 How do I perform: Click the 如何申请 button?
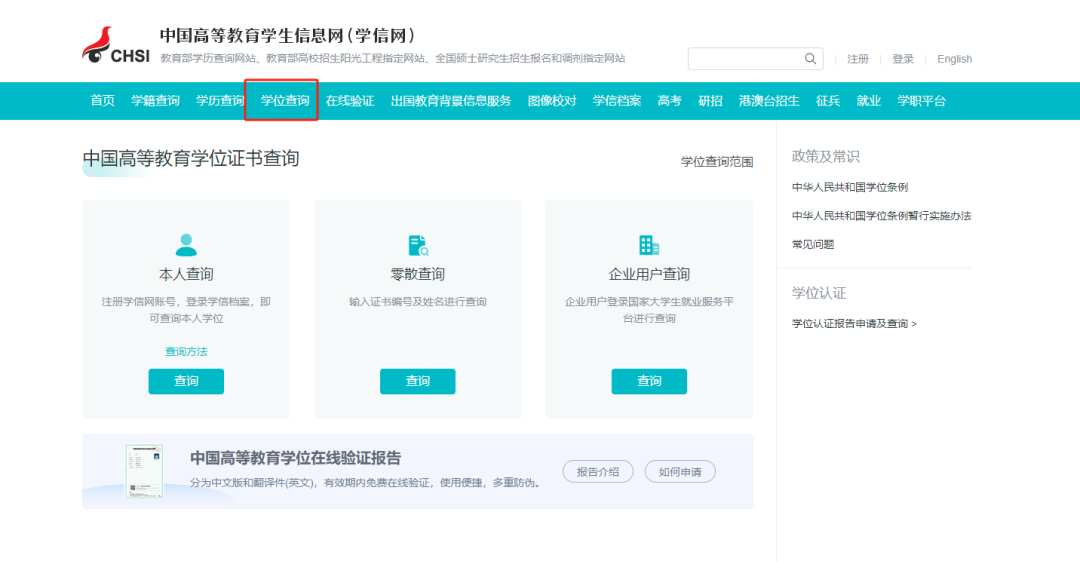(x=680, y=471)
